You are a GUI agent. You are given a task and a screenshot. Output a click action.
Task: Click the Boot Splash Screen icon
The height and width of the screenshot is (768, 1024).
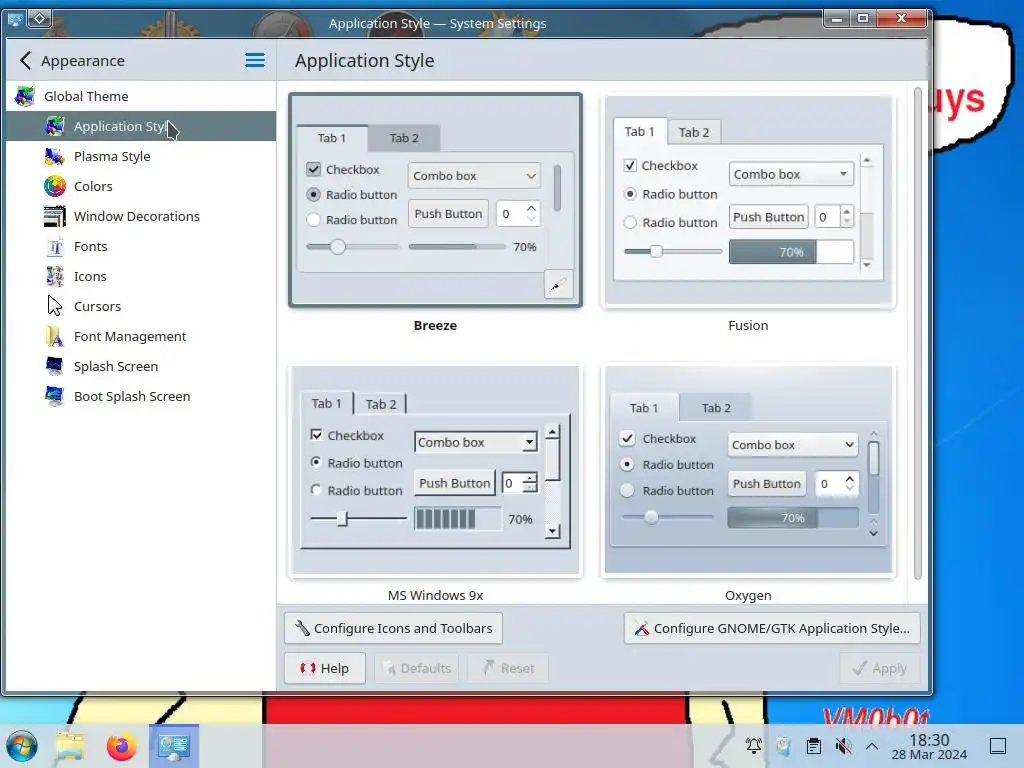coord(55,396)
